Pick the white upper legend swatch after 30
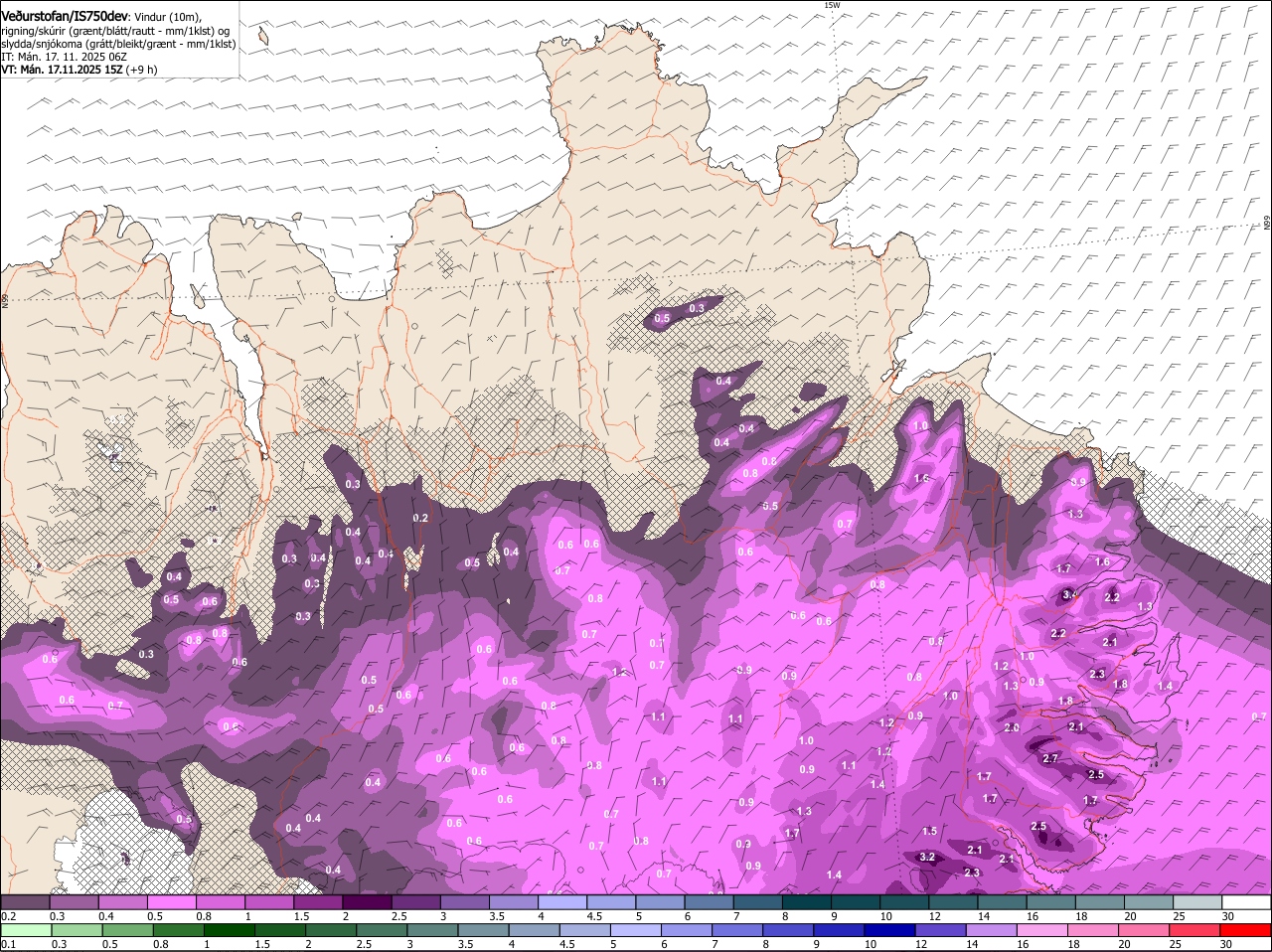This screenshot has width=1272, height=952. point(1247,902)
